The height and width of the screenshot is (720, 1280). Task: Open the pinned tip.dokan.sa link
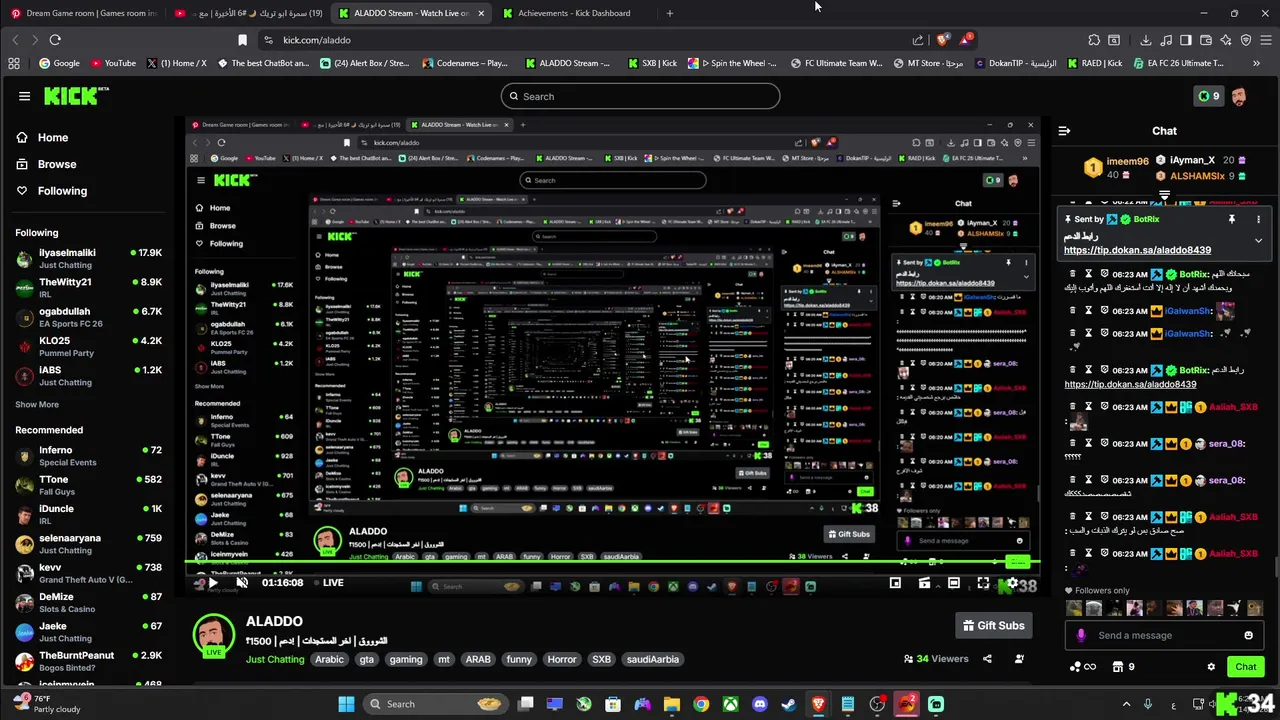pos(1137,250)
